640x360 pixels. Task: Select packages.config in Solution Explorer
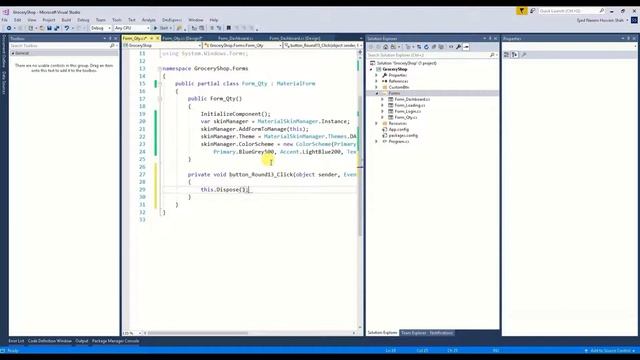(403, 136)
